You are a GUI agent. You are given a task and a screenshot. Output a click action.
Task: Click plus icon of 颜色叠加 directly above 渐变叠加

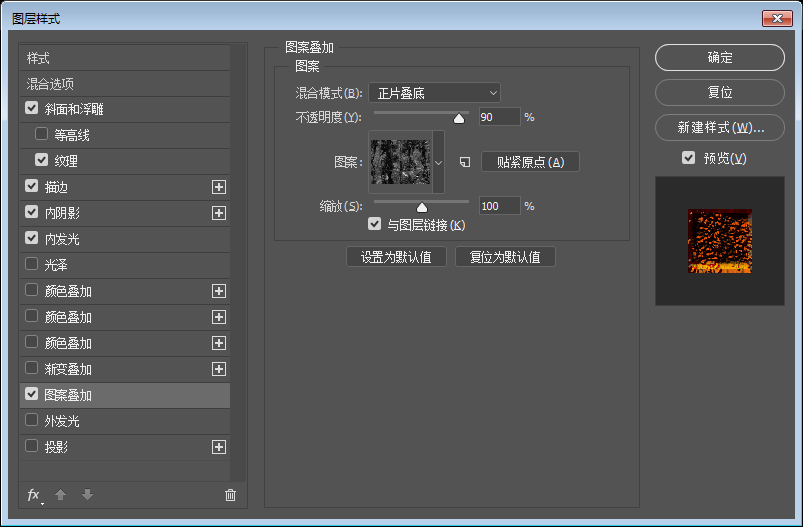[x=219, y=343]
